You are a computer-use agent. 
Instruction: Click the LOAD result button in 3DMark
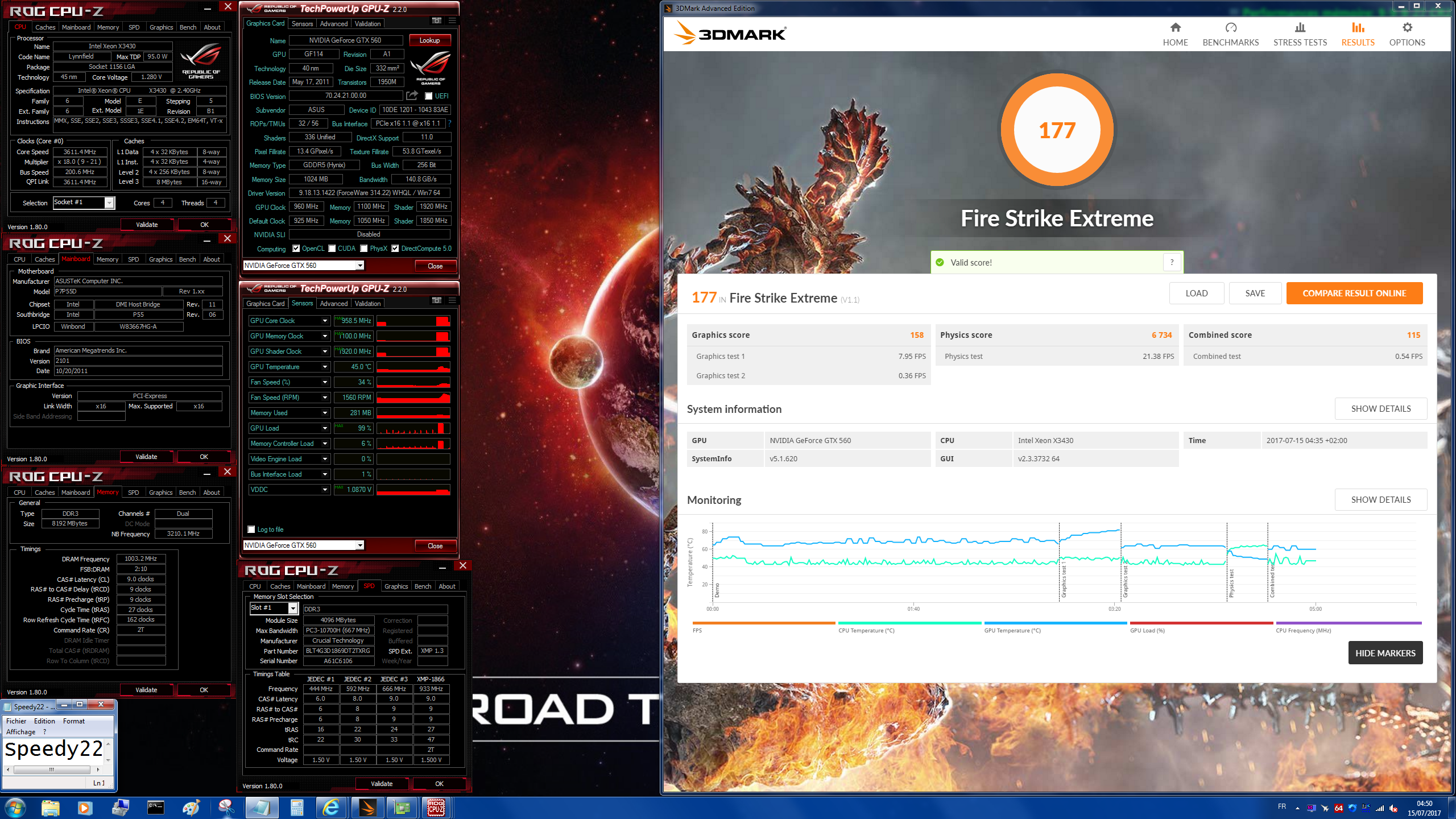pos(1196,293)
